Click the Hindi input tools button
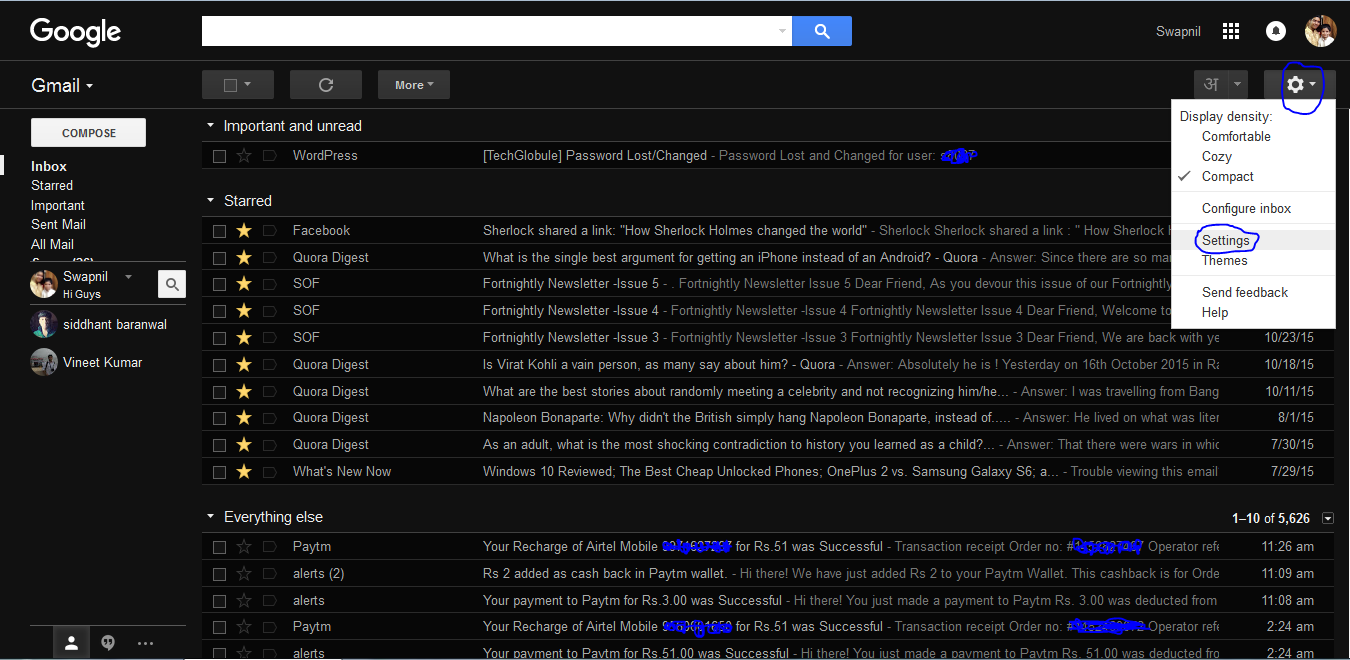The height and width of the screenshot is (660, 1350). [1210, 85]
